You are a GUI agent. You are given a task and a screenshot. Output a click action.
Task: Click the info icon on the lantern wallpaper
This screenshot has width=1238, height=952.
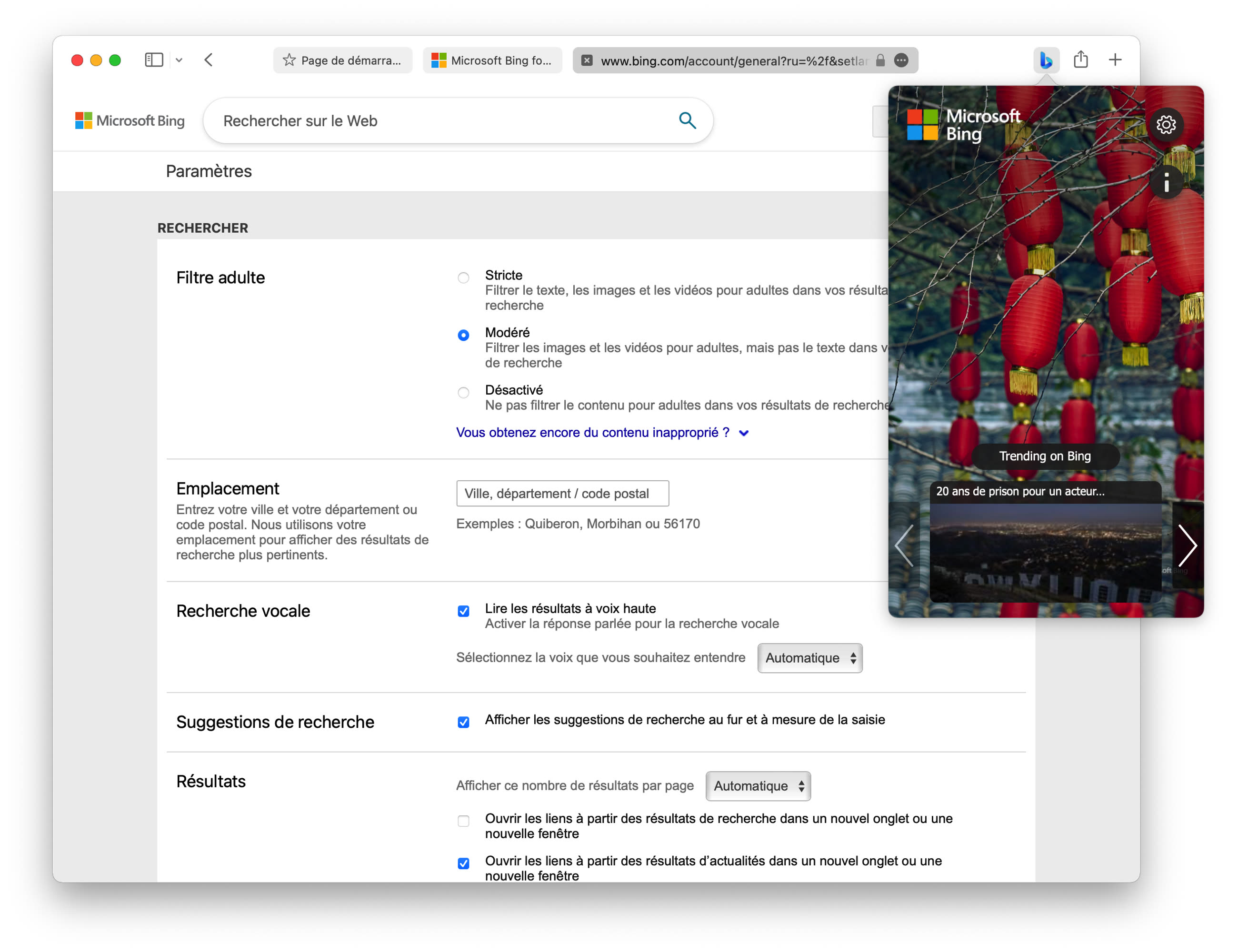1167,182
